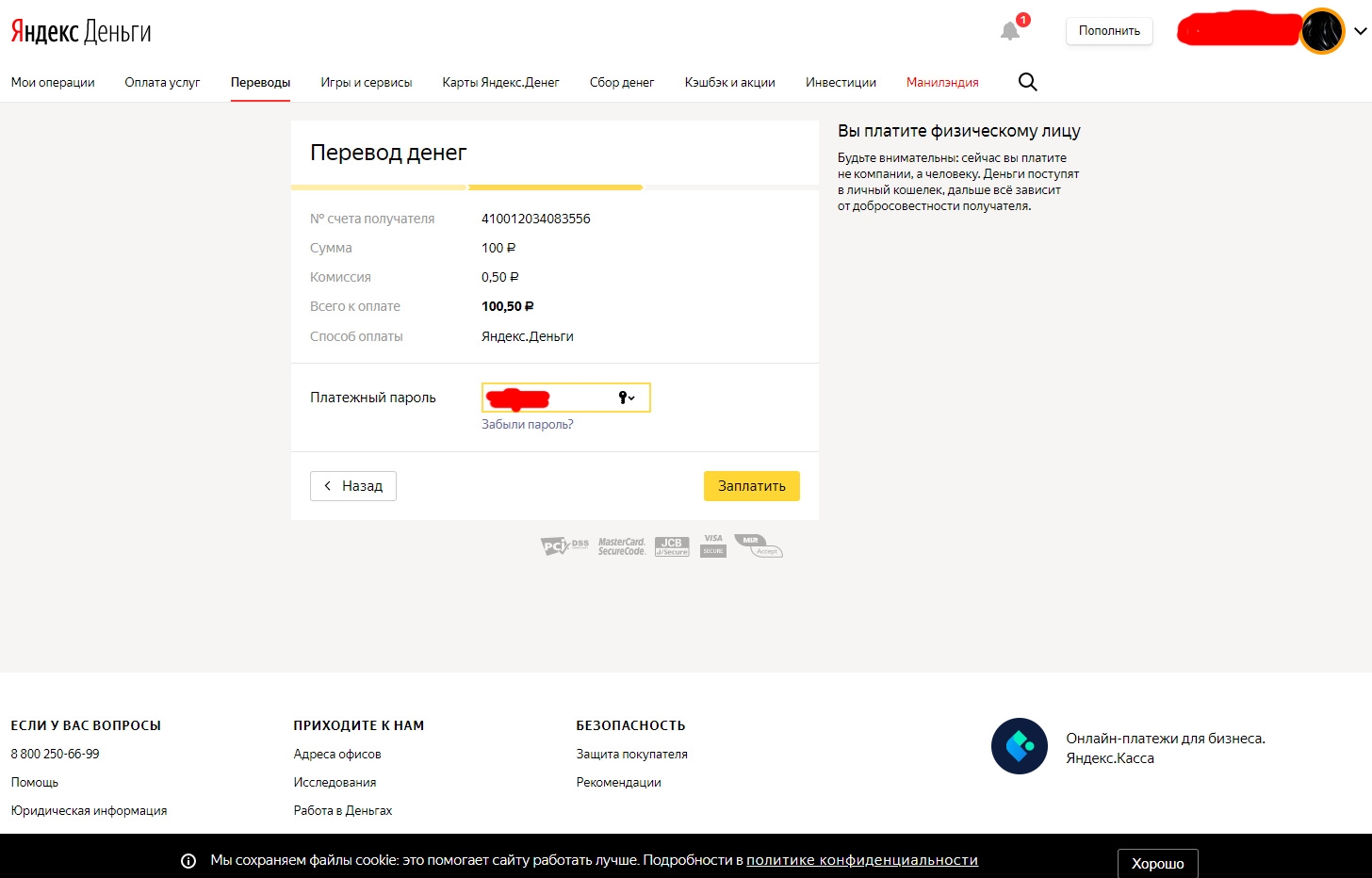Expand the account menu arrow
The width and height of the screenshot is (1372, 878).
click(1360, 31)
